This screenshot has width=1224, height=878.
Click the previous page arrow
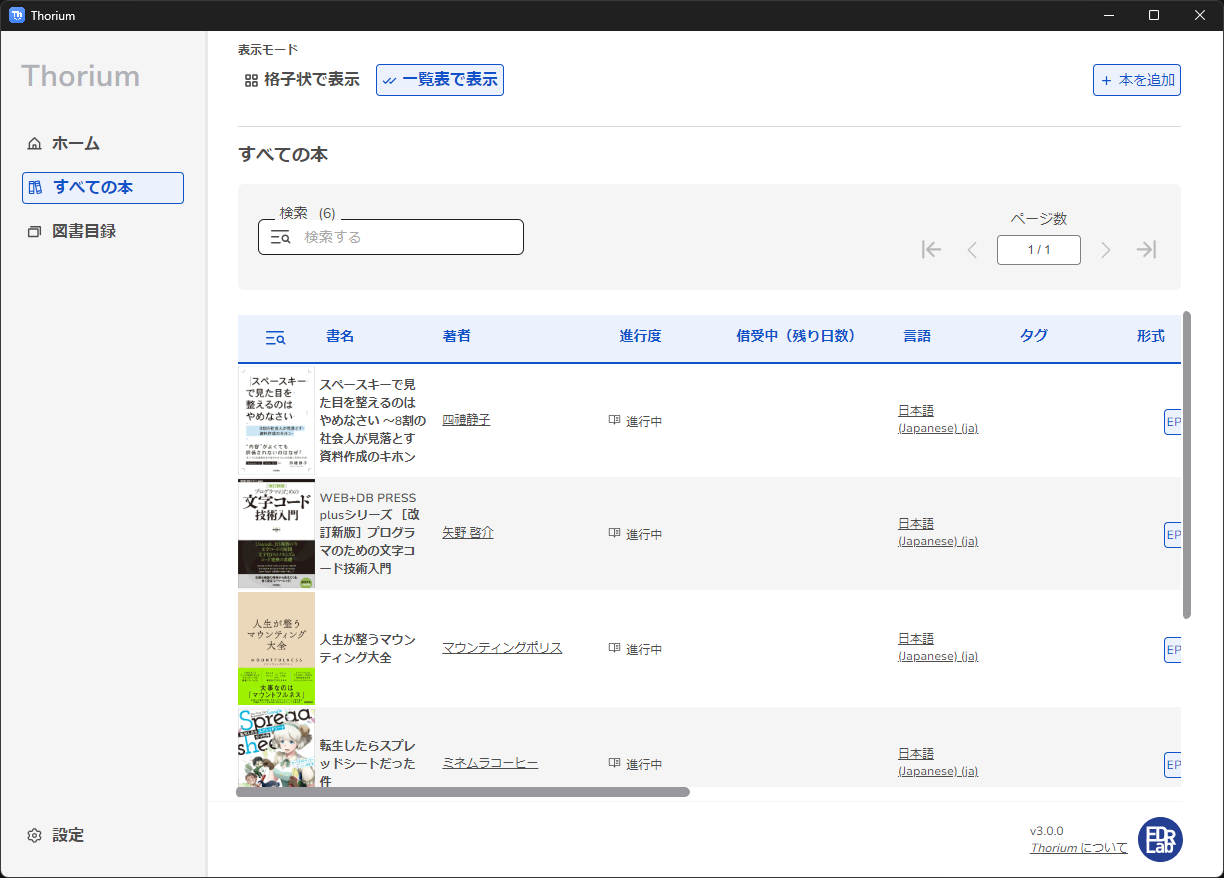coord(972,250)
